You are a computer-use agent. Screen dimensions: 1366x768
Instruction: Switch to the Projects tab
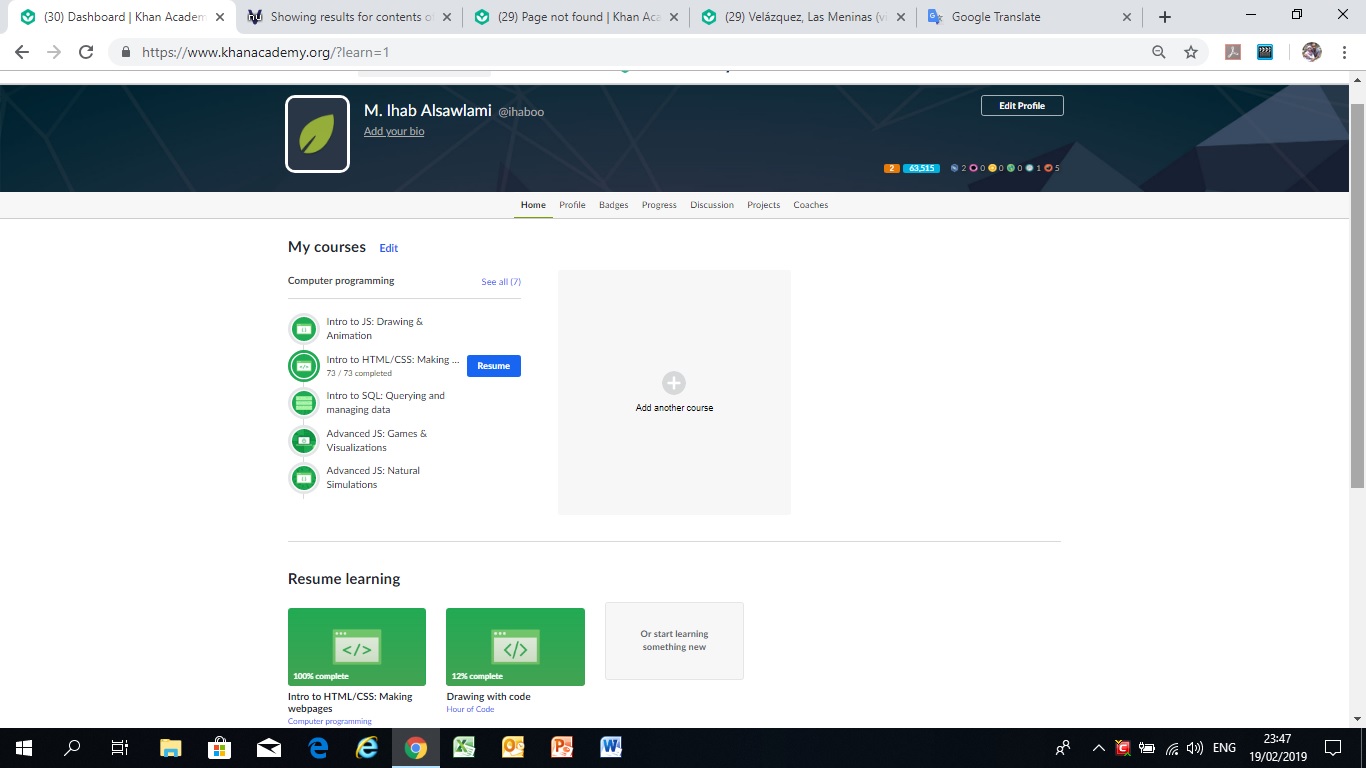click(764, 205)
